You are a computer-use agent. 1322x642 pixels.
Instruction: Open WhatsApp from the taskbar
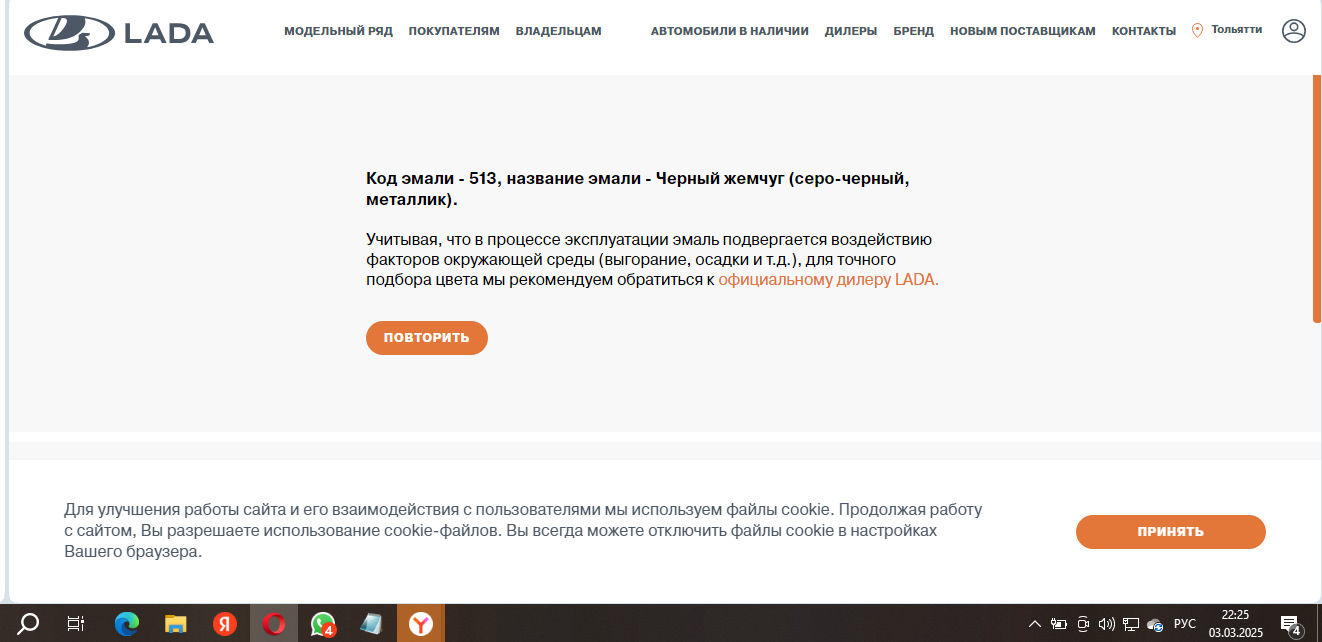pos(322,624)
